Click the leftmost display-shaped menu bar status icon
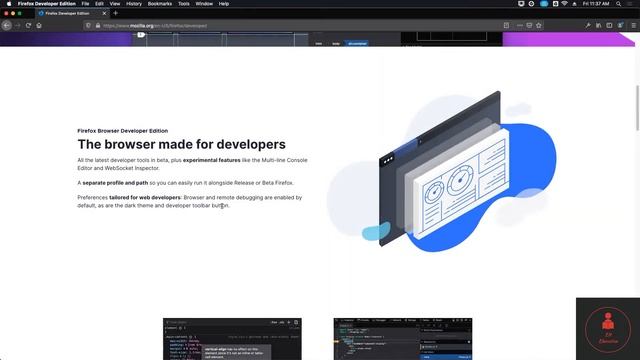Image resolution: width=640 pixels, height=360 pixels. click(521, 4)
